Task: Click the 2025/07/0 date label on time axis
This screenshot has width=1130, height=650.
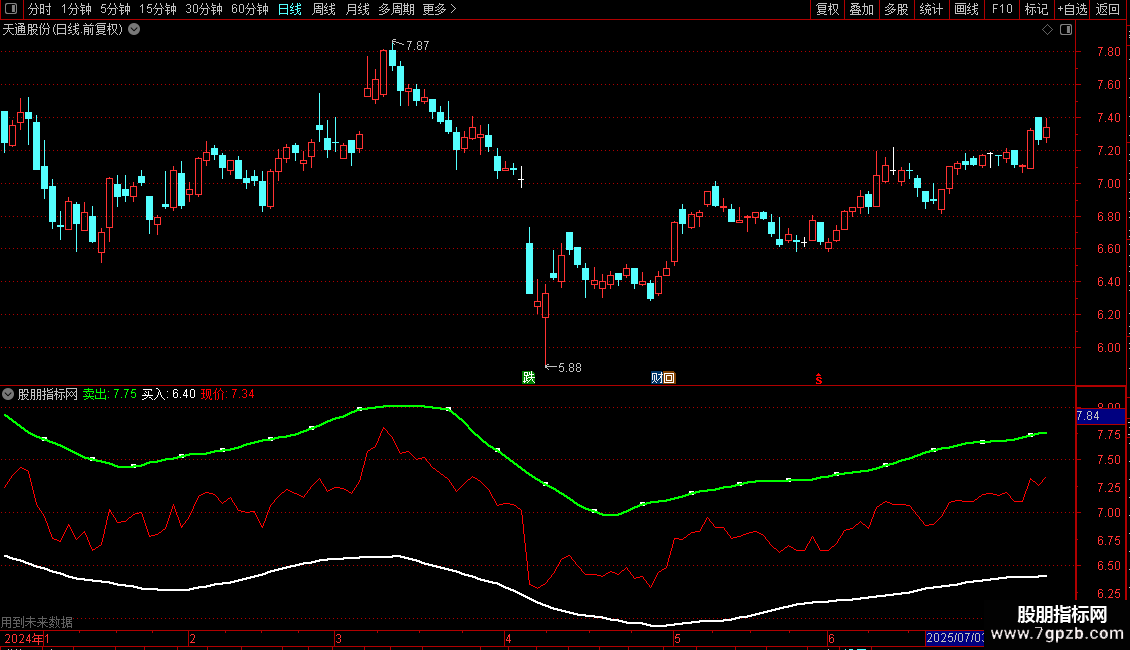Action: pyautogui.click(x=955, y=638)
